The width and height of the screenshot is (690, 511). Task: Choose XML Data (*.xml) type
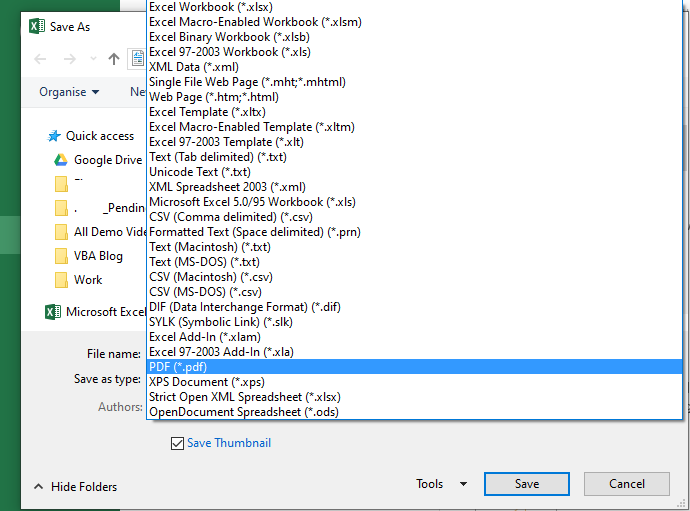point(414,67)
